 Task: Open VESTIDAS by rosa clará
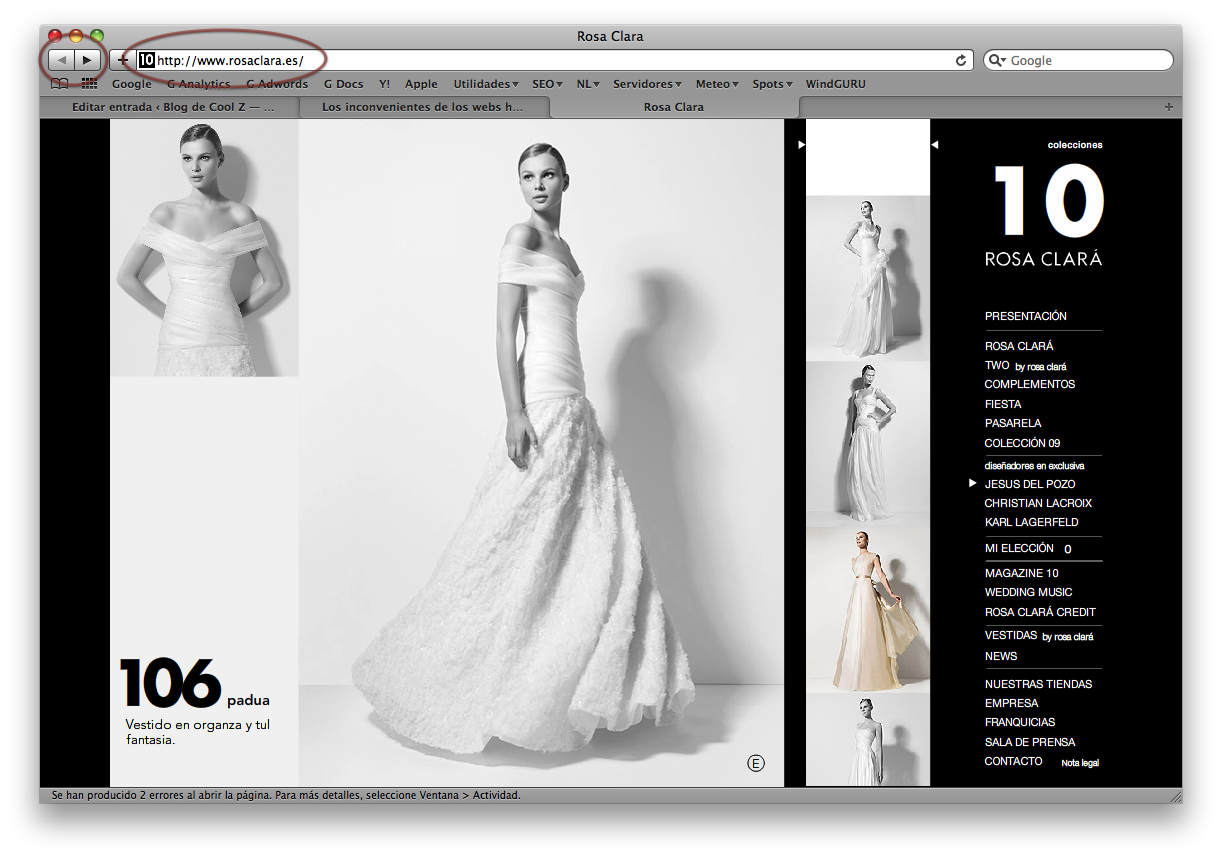pyautogui.click(x=1039, y=636)
